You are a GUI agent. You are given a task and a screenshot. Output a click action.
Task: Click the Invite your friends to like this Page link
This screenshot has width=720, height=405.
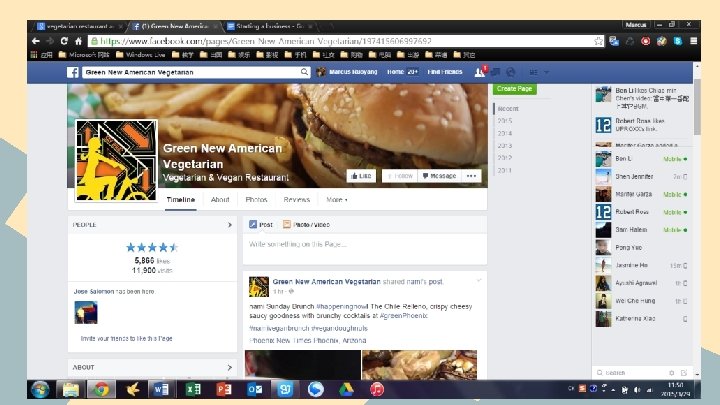coord(126,338)
